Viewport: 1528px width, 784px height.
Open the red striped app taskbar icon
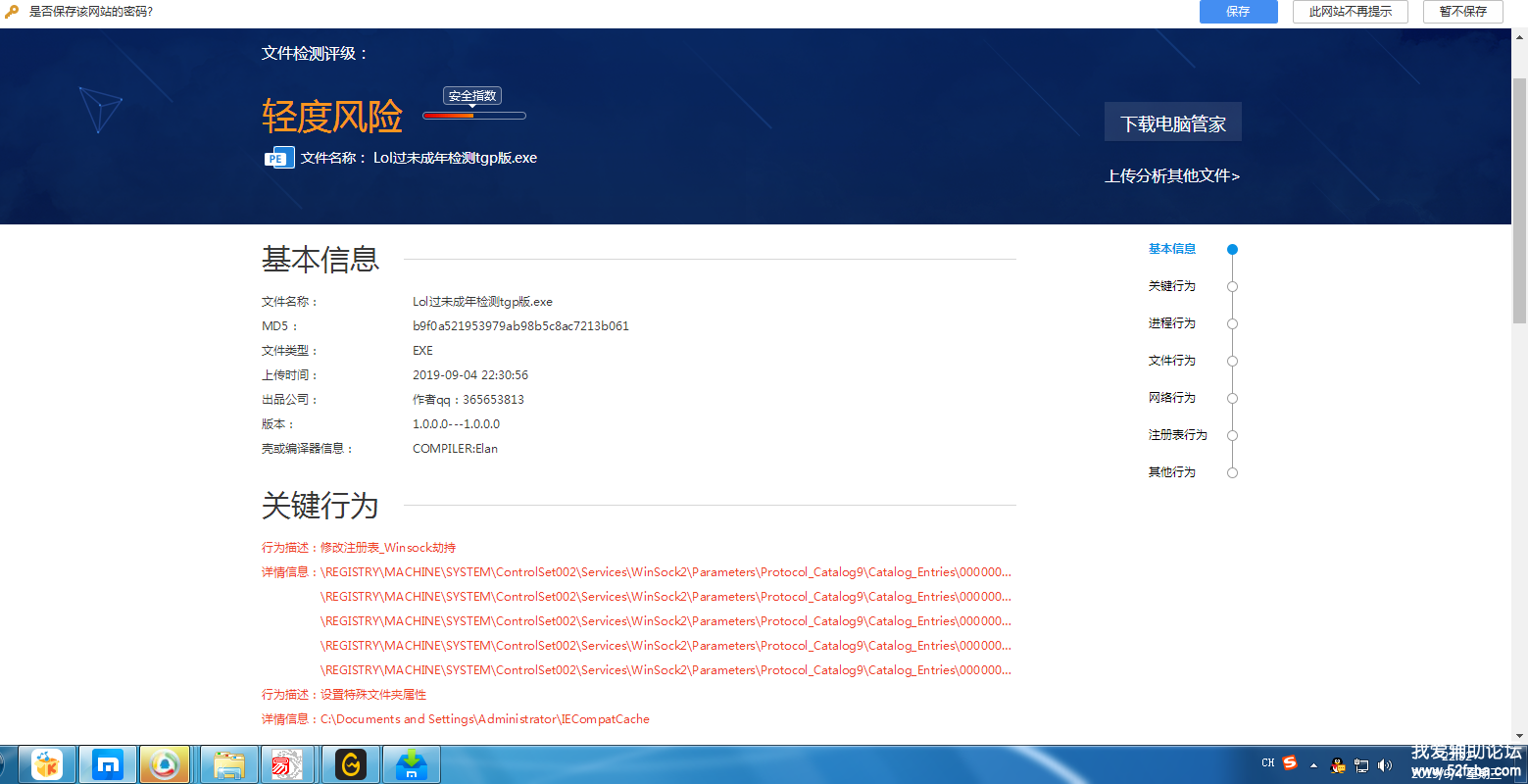(287, 764)
